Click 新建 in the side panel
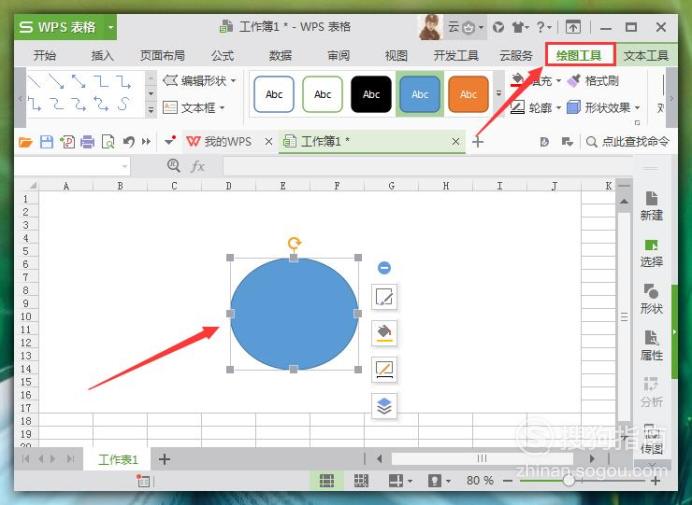 651,206
